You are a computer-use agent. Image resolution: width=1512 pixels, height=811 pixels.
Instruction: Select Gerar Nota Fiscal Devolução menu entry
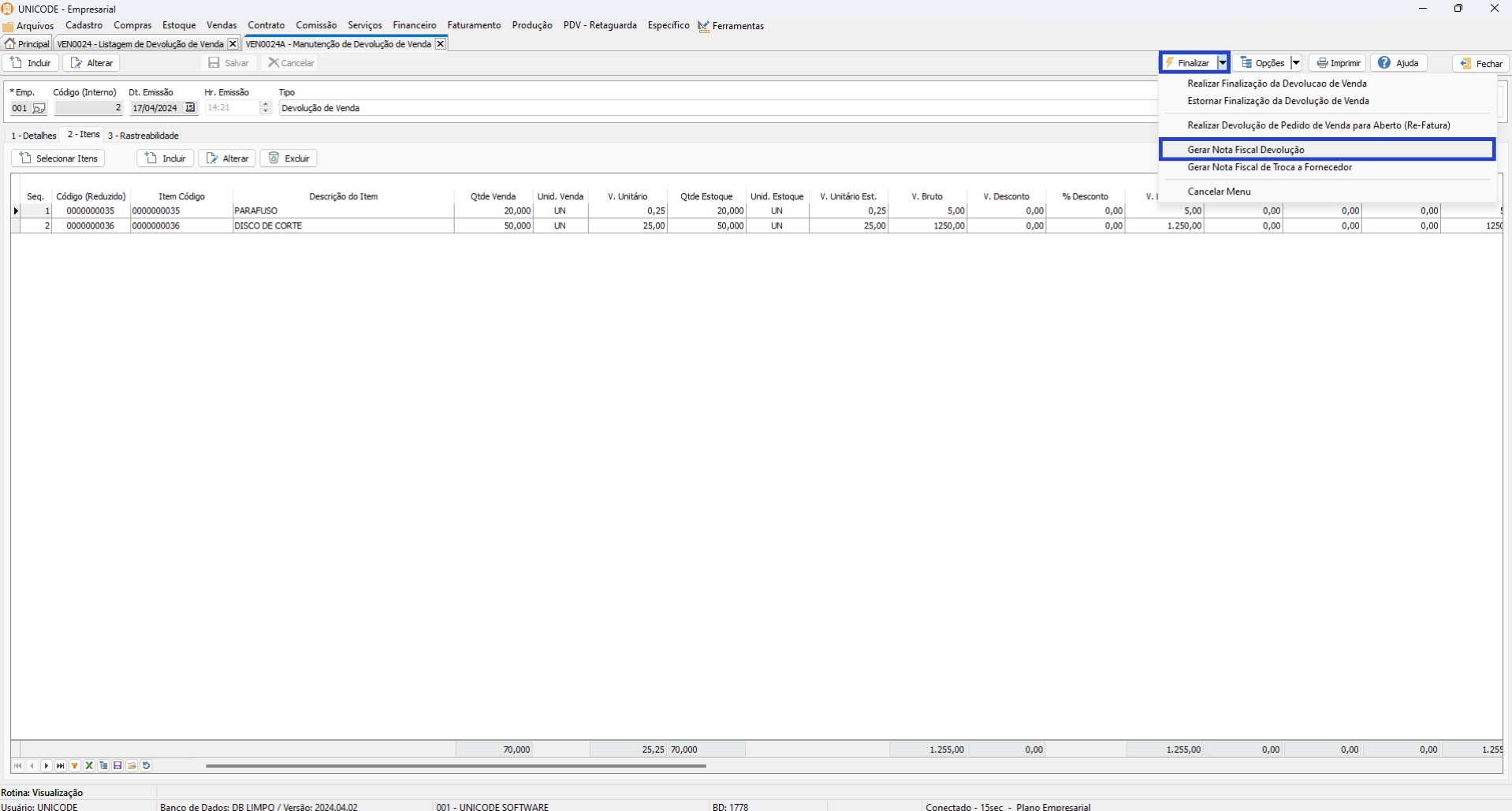(x=1246, y=150)
